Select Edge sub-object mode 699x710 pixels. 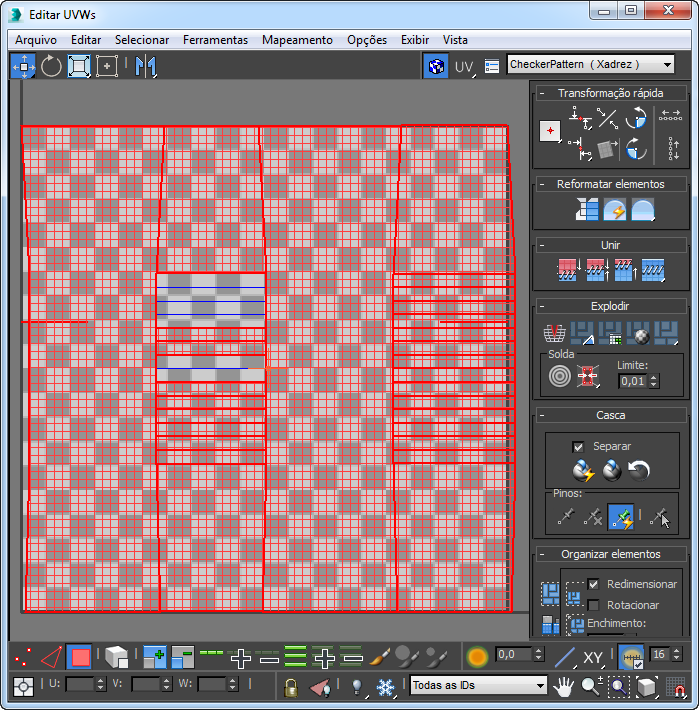[51, 657]
